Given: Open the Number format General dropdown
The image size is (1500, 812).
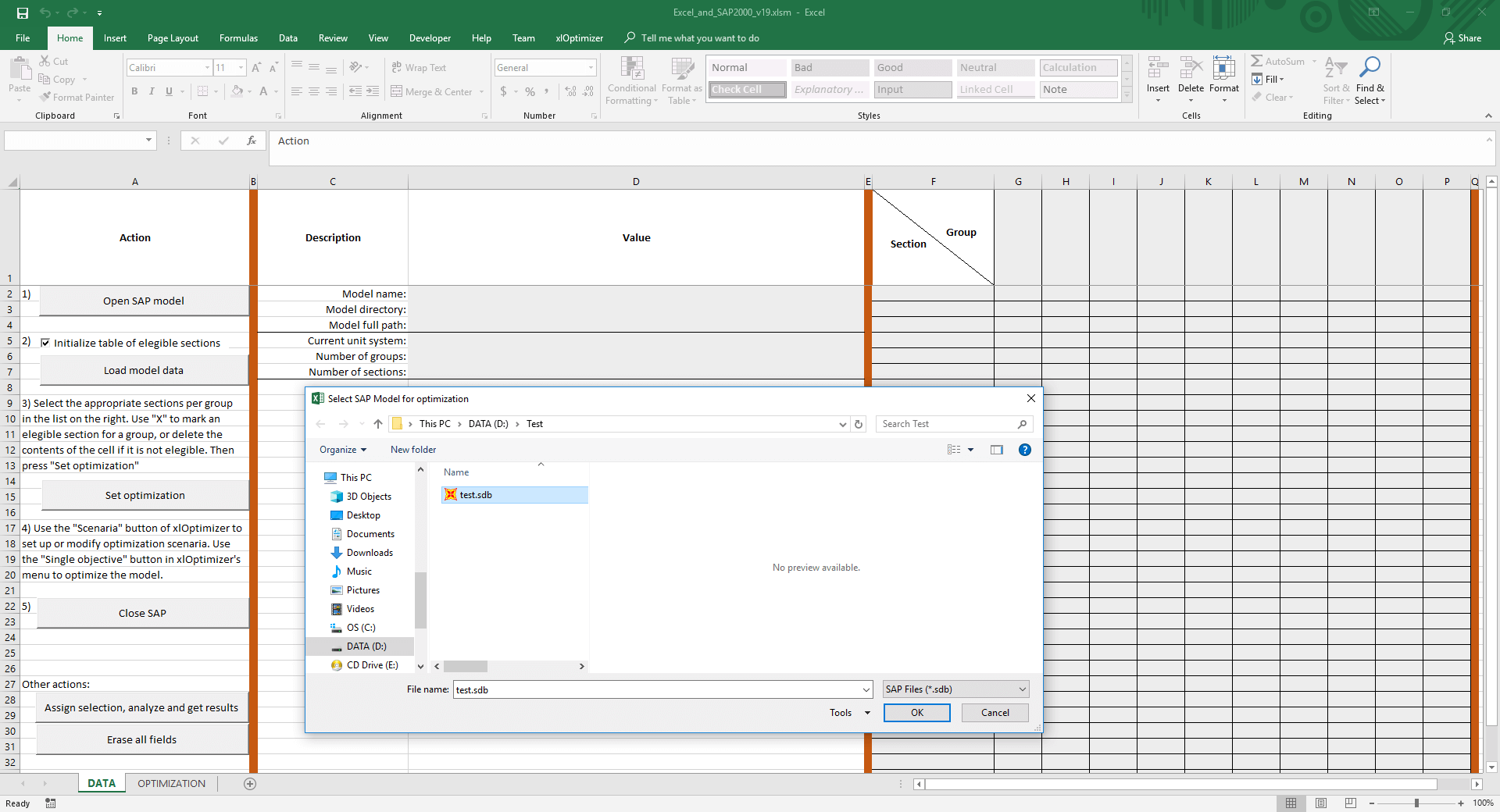Looking at the screenshot, I should (x=591, y=68).
